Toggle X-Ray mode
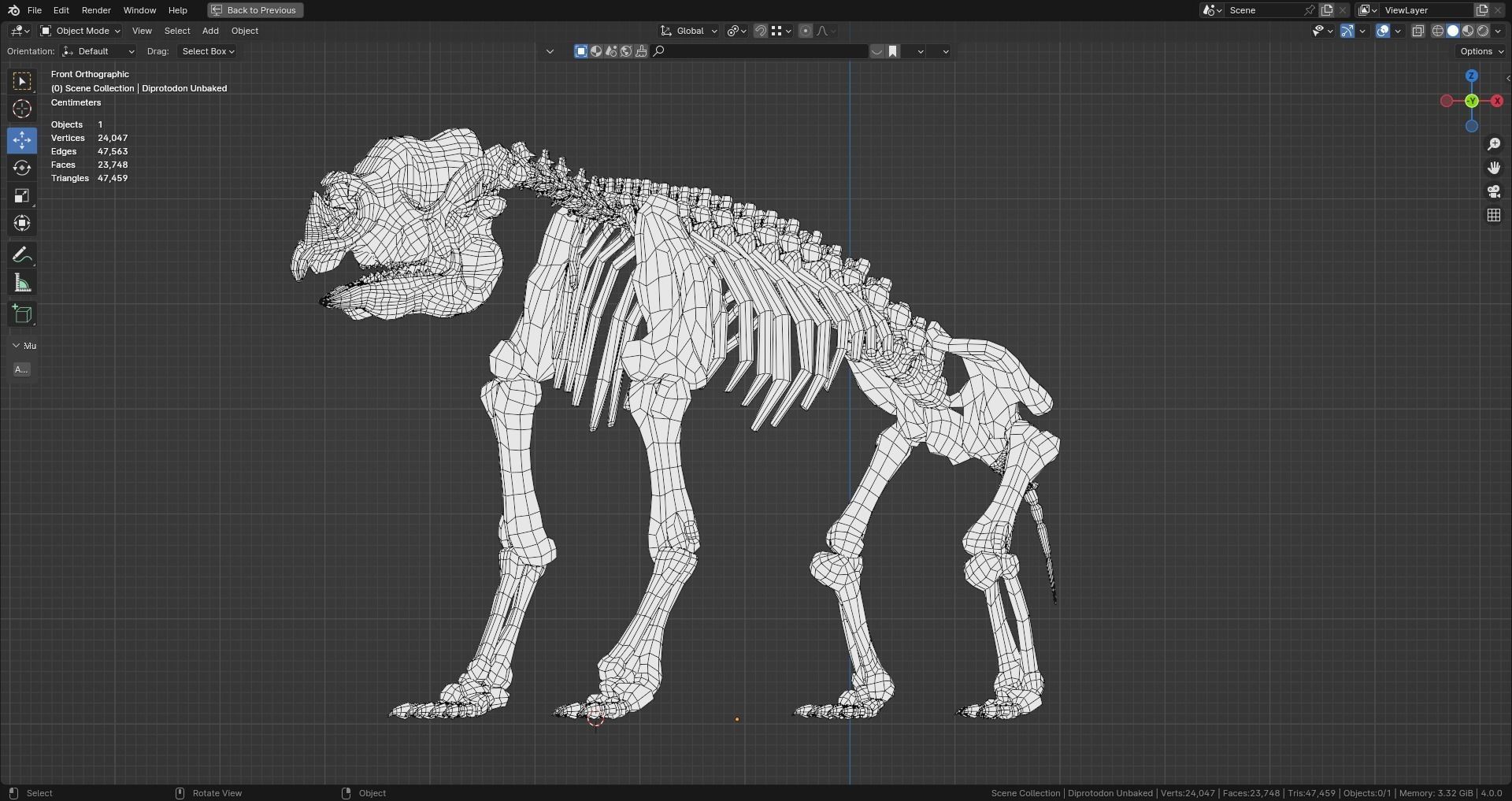Viewport: 1512px width, 801px height. pos(1418,31)
